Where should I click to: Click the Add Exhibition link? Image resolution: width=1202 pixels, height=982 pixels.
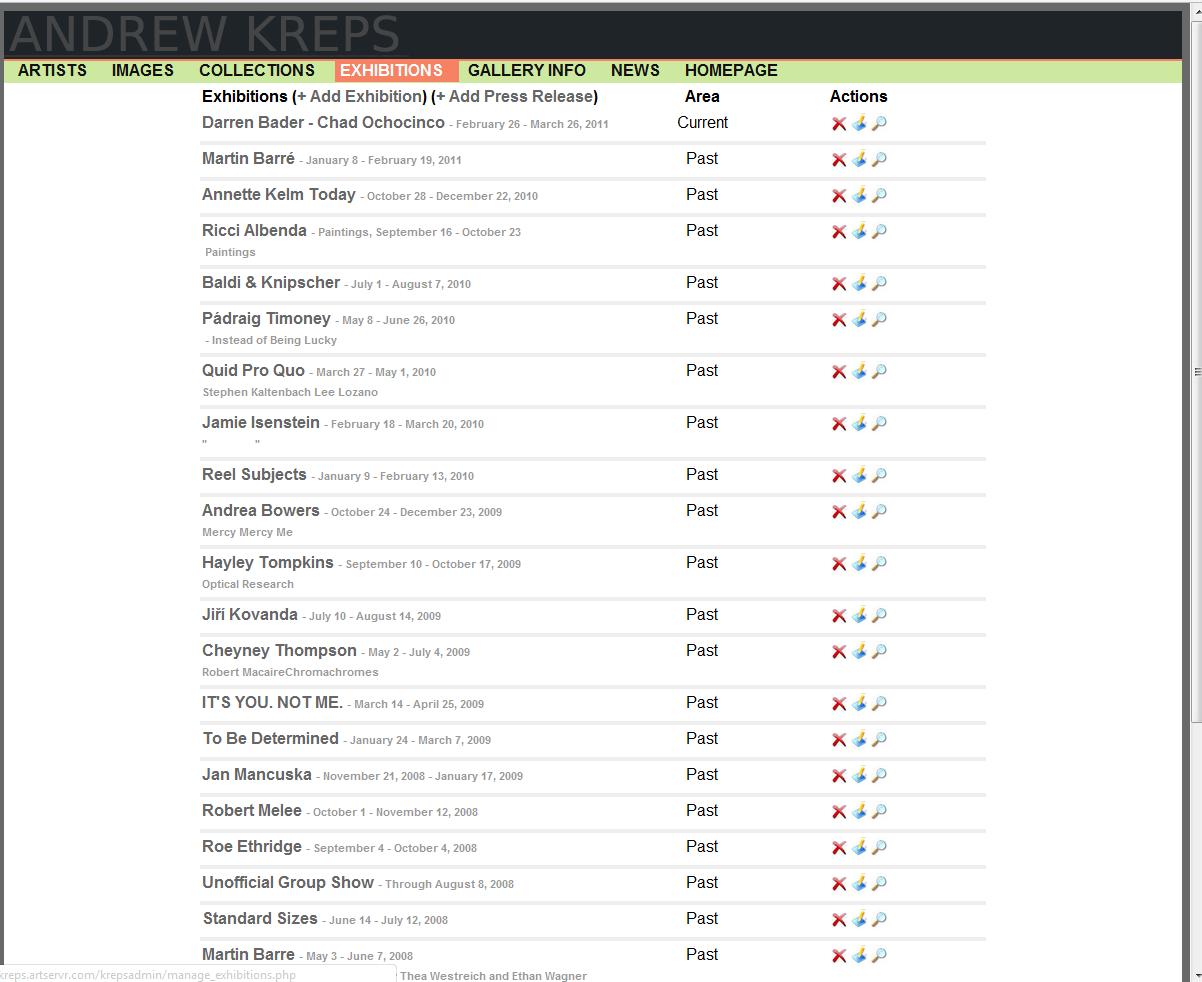[361, 97]
